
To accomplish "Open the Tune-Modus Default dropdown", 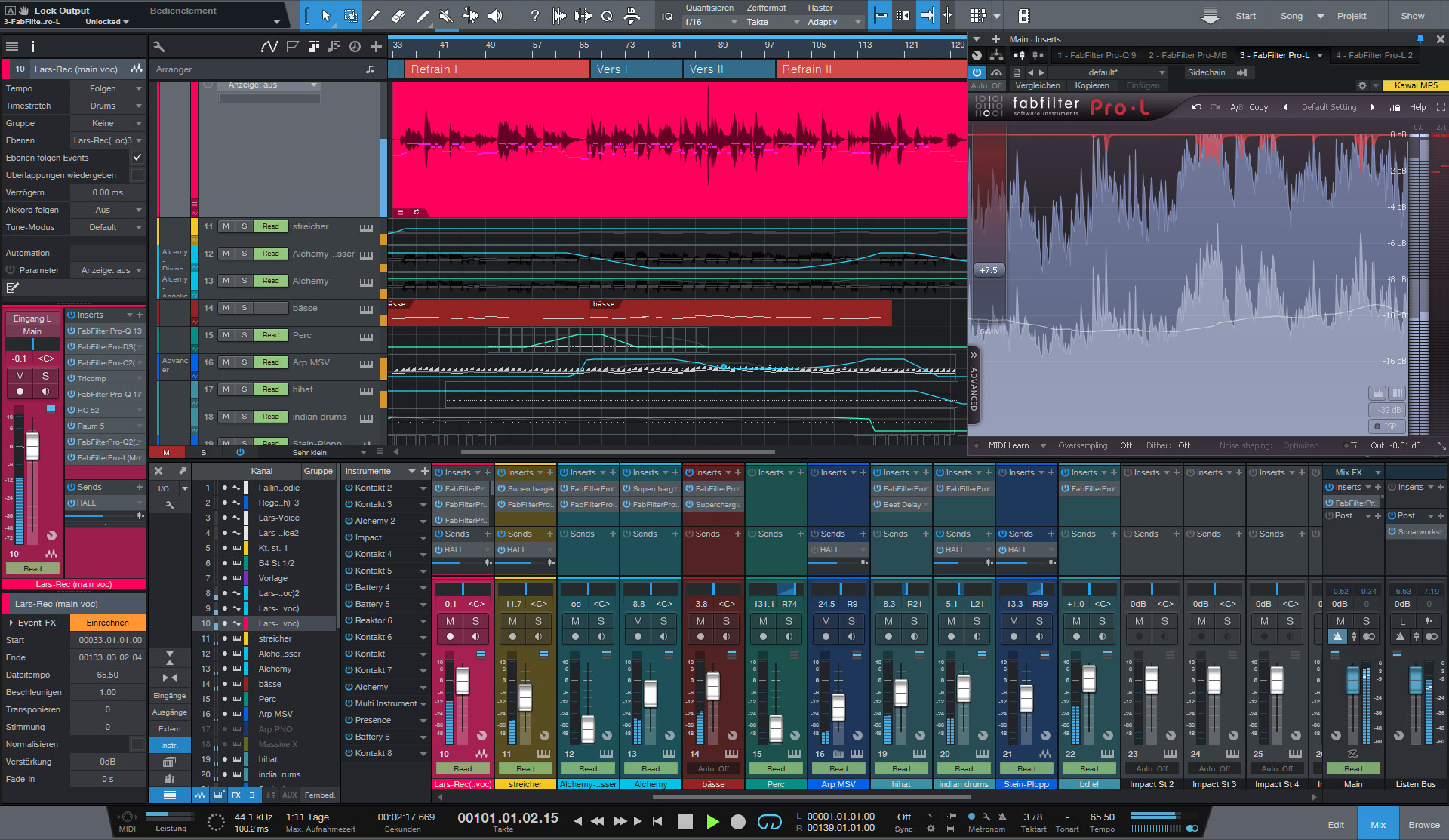I will [x=106, y=227].
